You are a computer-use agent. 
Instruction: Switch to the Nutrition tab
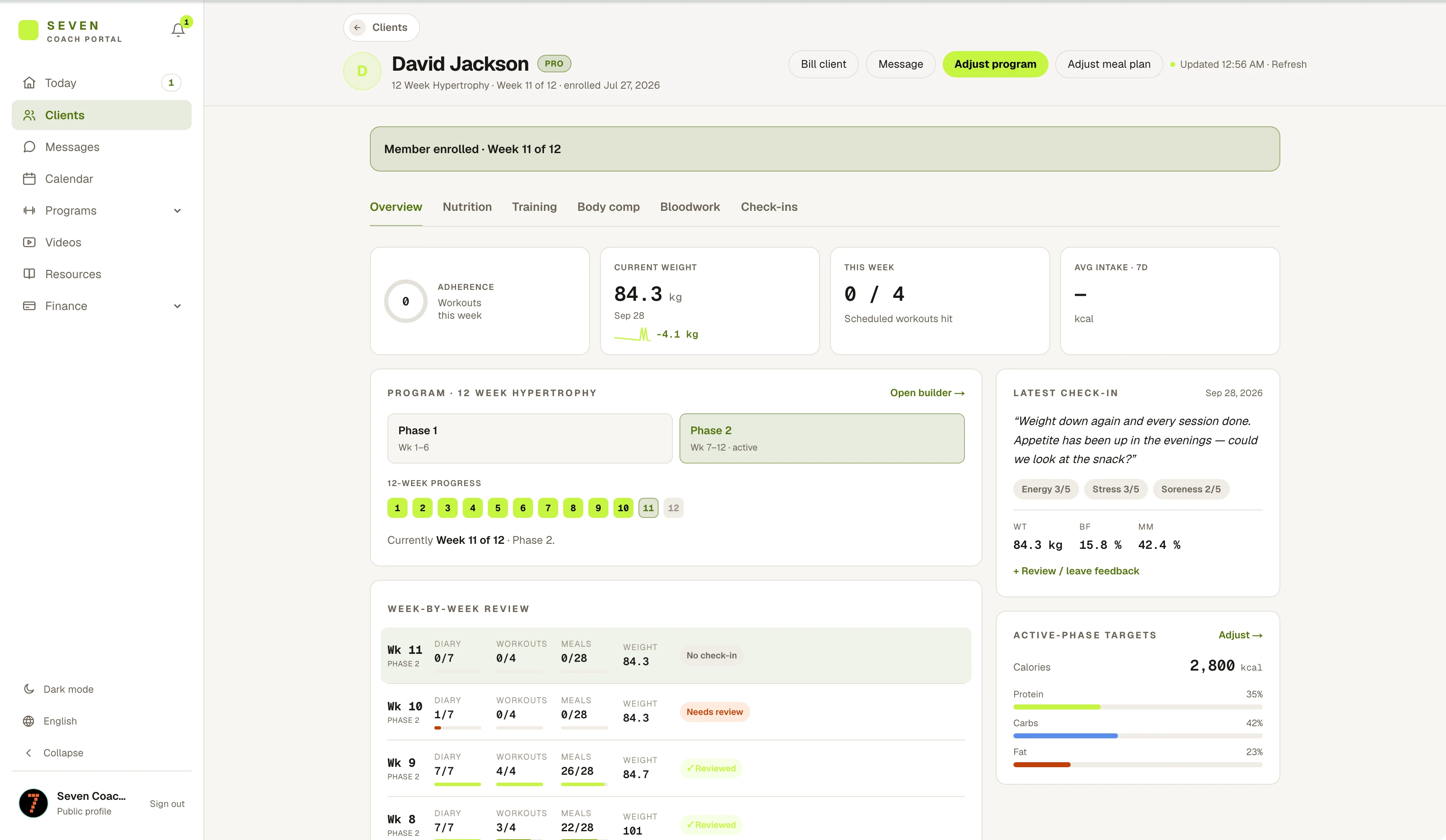point(467,207)
